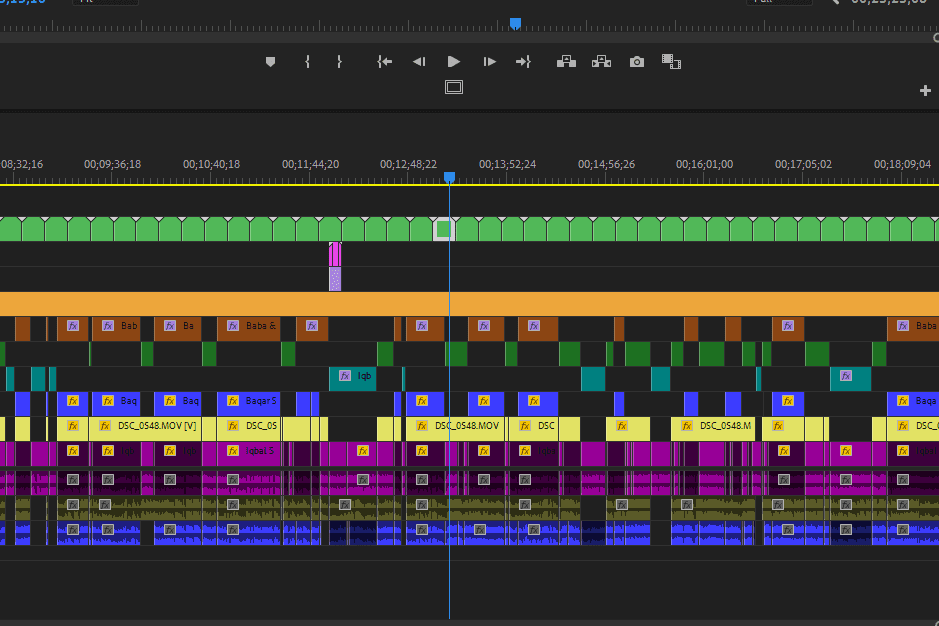
Task: Open the Comparison View button
Action: [671, 62]
